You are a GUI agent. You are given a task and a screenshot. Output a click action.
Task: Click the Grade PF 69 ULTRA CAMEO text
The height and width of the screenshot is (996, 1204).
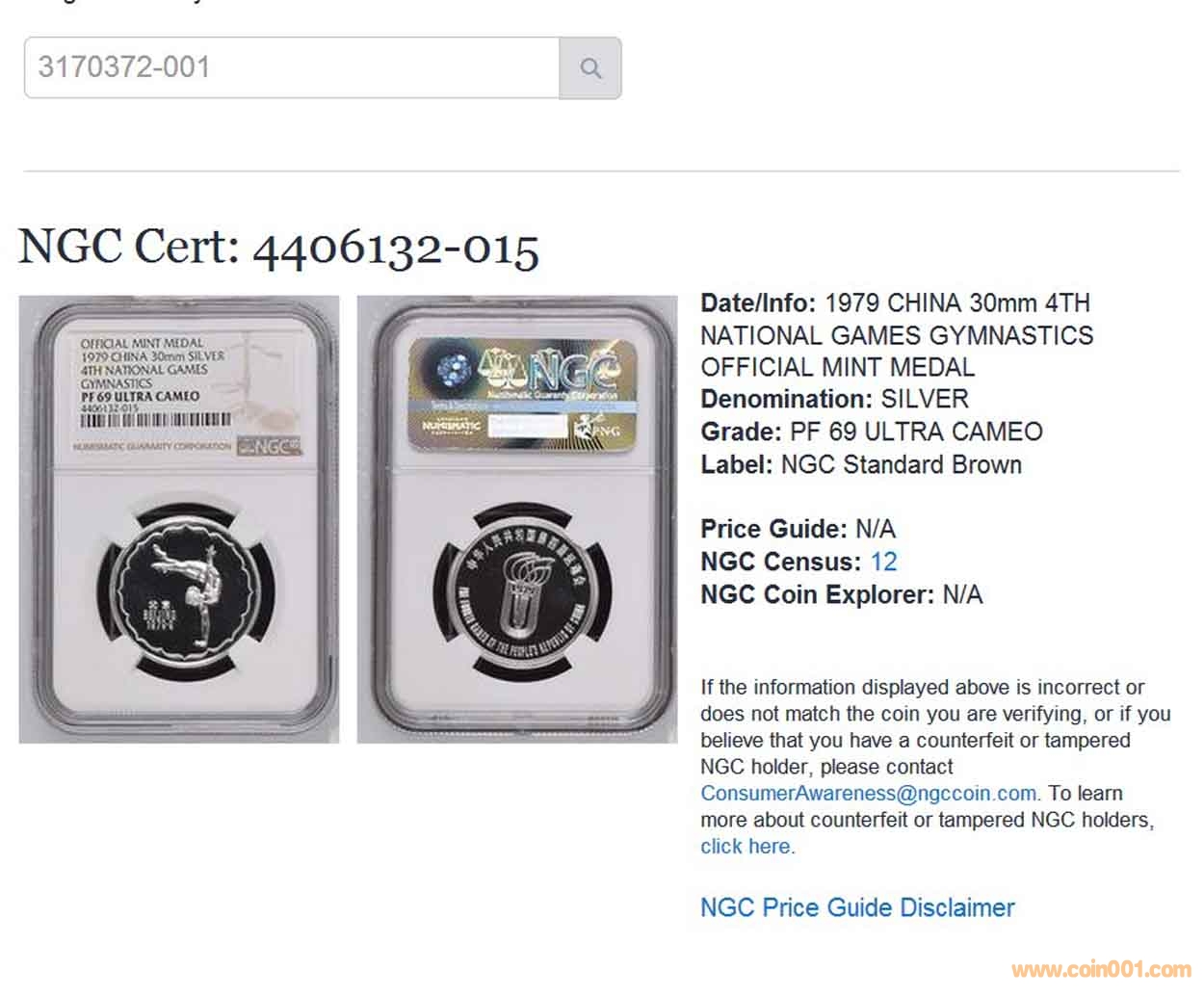point(872,432)
